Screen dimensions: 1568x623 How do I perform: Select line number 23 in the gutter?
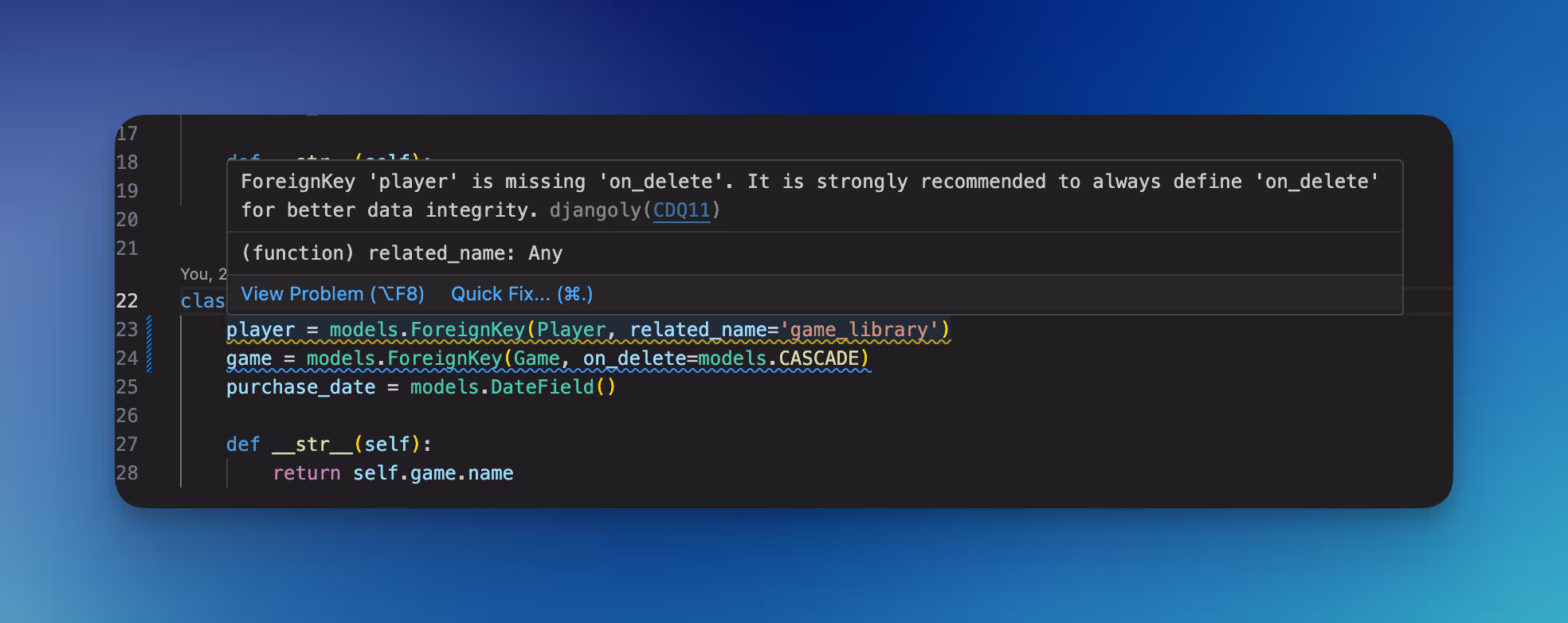[x=127, y=330]
